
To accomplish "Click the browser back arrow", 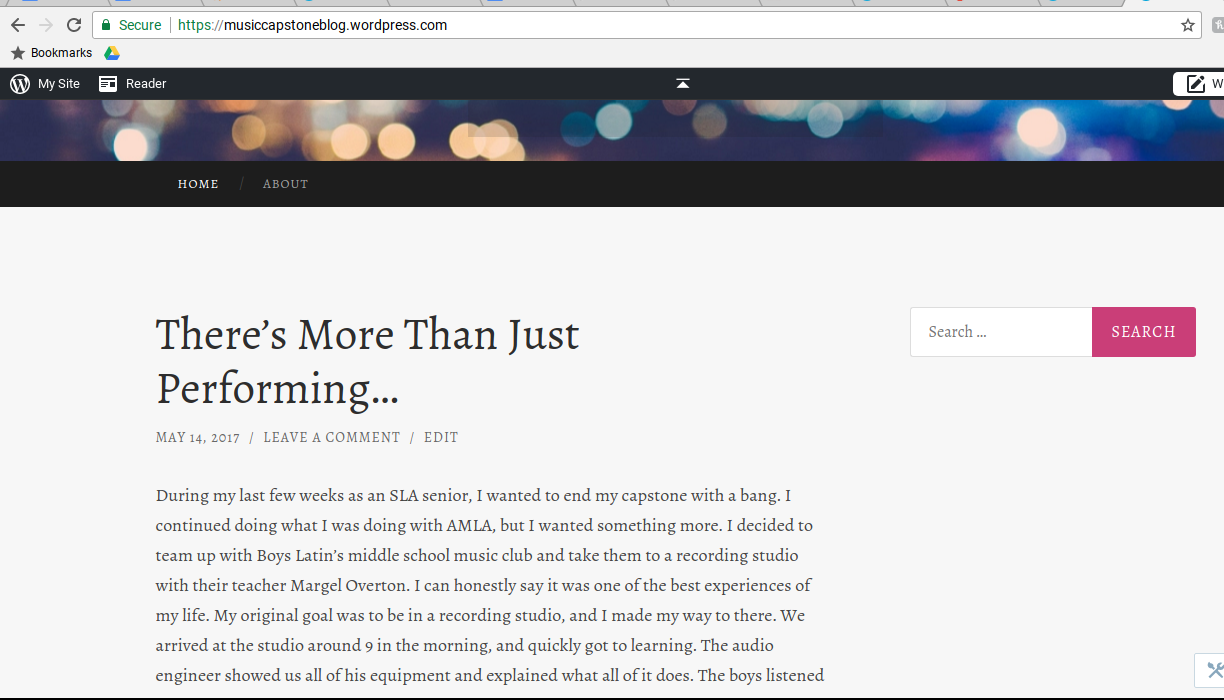I will 18,25.
